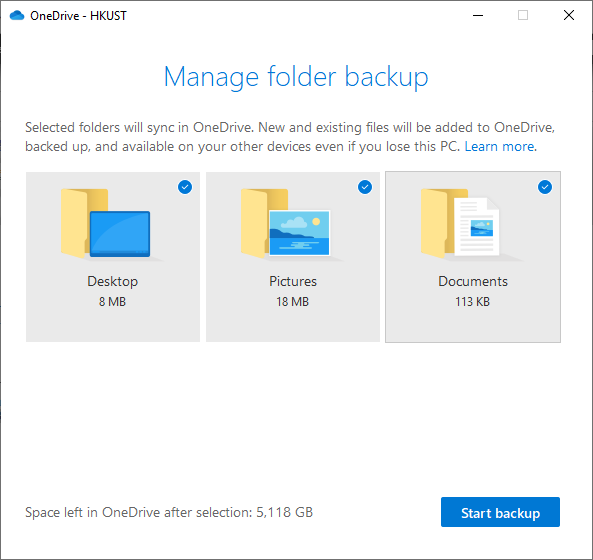Click the Documents folder name label

click(x=473, y=281)
